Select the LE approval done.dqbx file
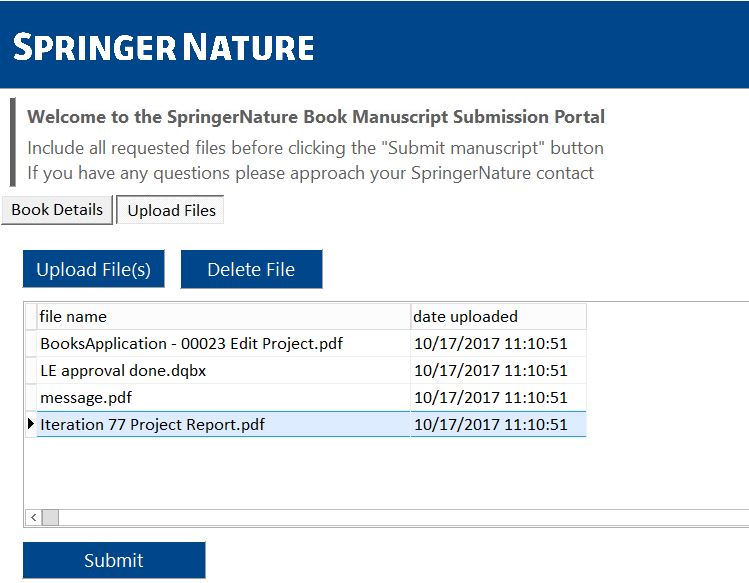Screen dimensions: 749x583 click(x=123, y=370)
